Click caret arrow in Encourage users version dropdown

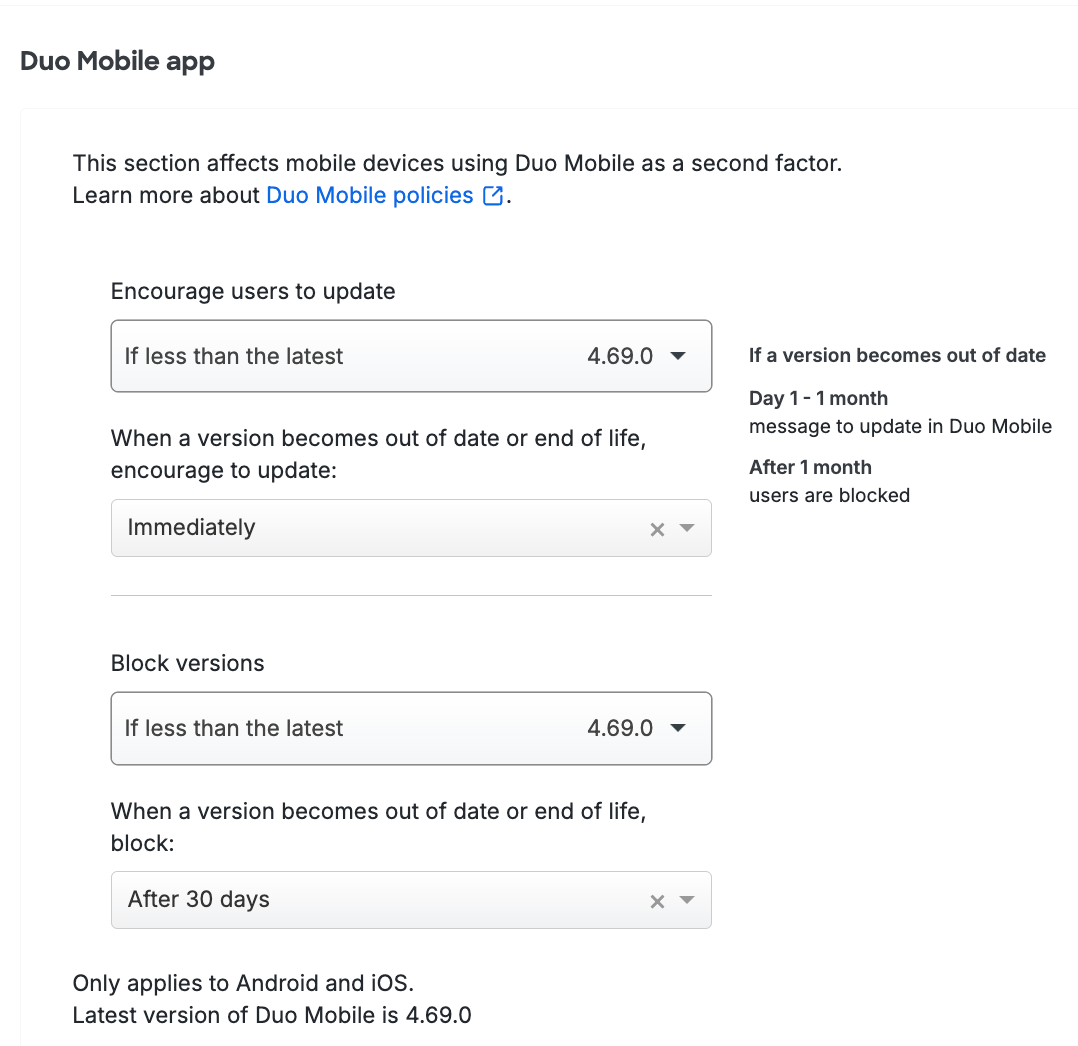point(678,356)
